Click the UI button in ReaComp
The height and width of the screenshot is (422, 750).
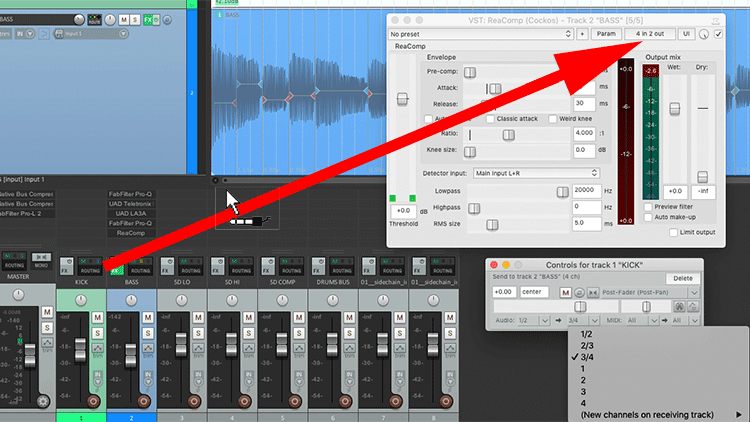tap(686, 33)
